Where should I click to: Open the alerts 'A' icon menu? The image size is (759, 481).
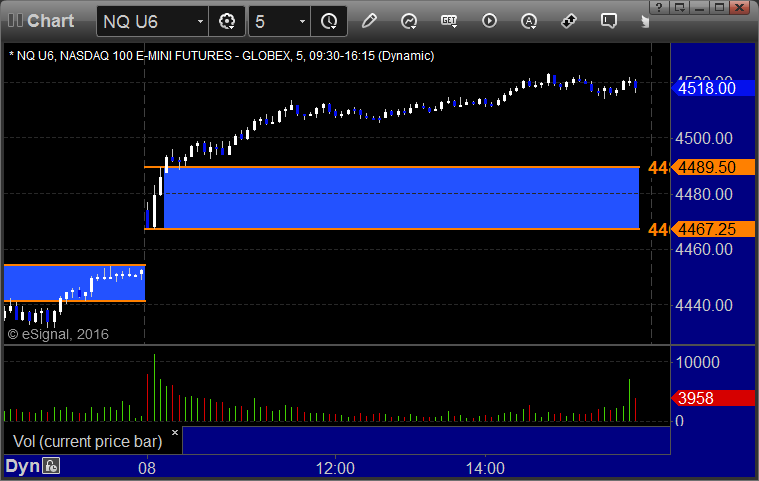tap(529, 21)
